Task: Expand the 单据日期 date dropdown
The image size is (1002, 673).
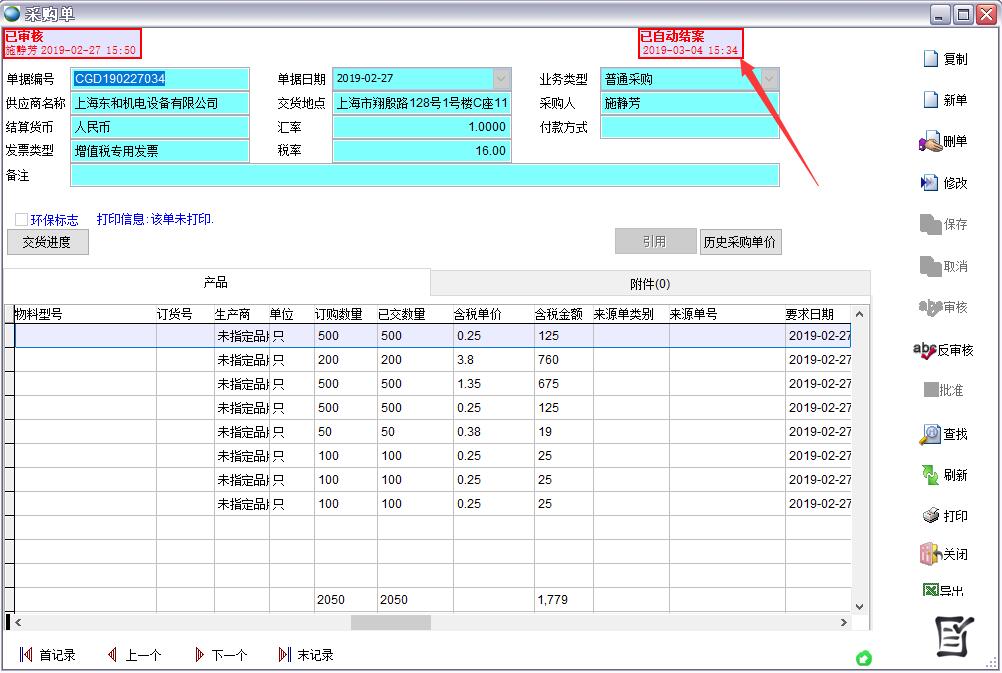Action: (x=501, y=79)
